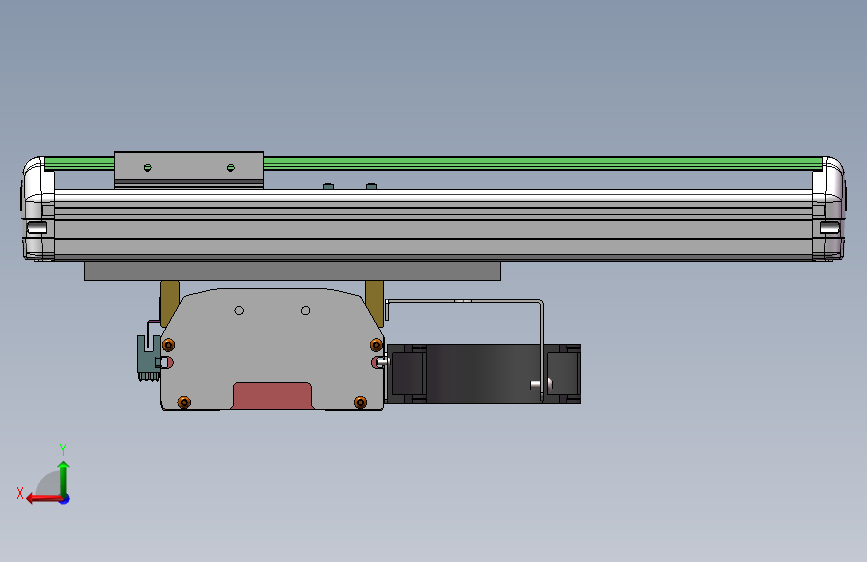This screenshot has width=867, height=562.
Task: Select the thin bent wire bracket over the drag chain
Action: (464, 303)
